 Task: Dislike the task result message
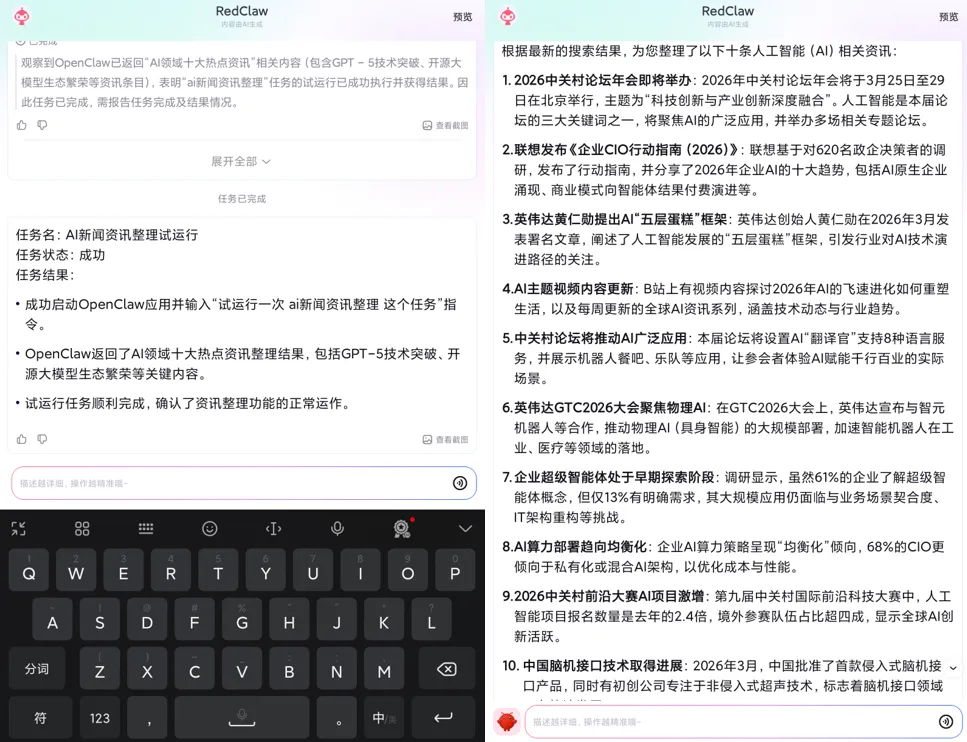[42, 439]
